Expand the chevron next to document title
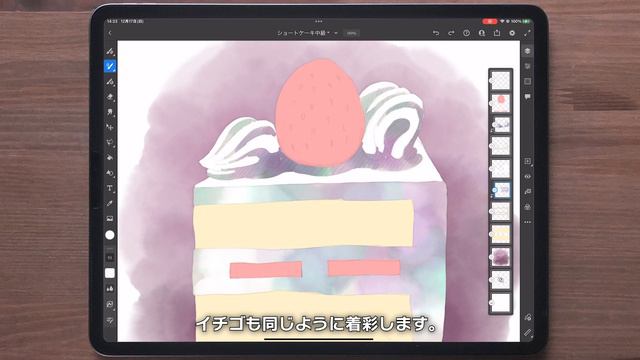Screen dimensions: 640x360 click(x=336, y=33)
